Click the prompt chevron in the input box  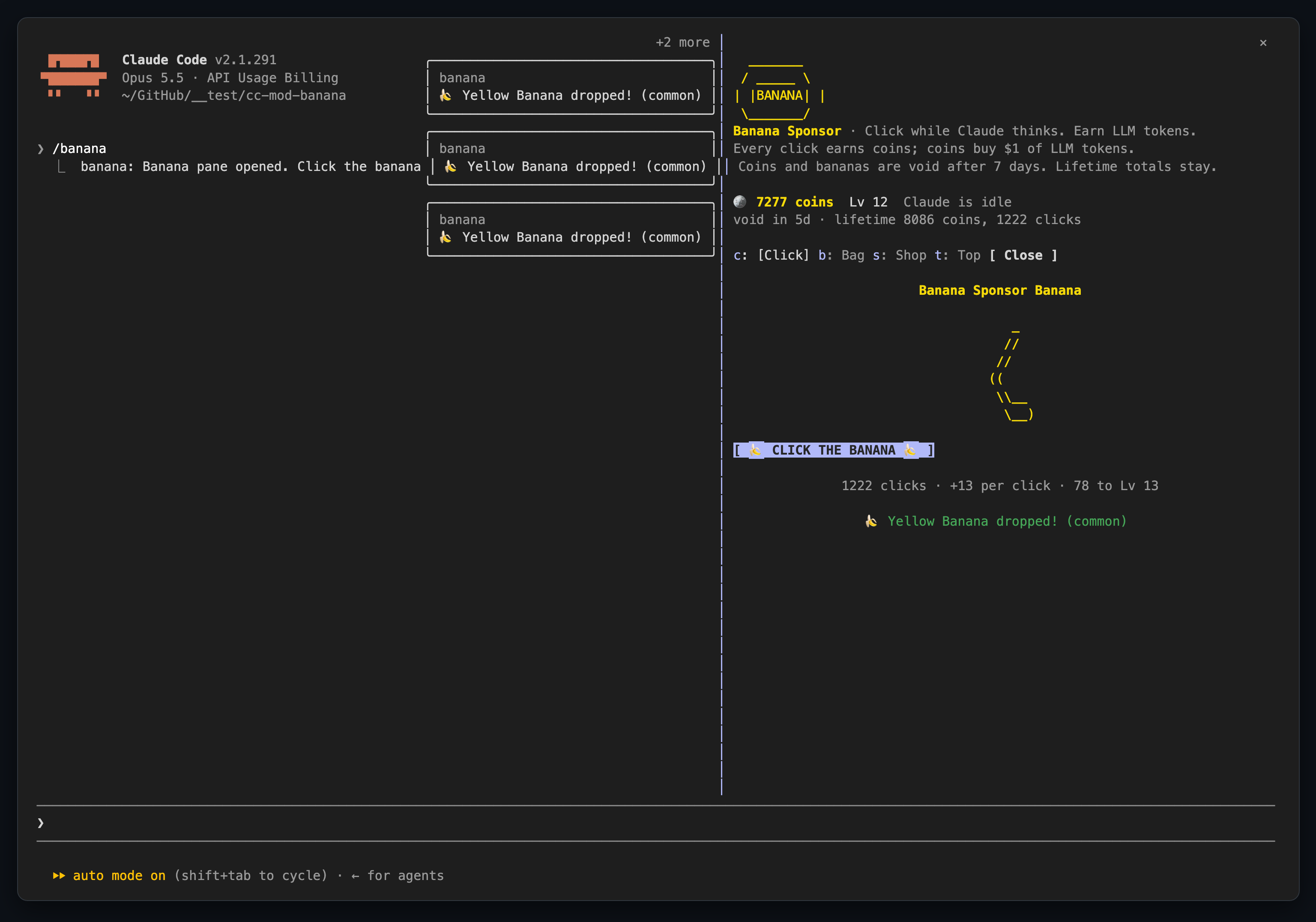41,823
